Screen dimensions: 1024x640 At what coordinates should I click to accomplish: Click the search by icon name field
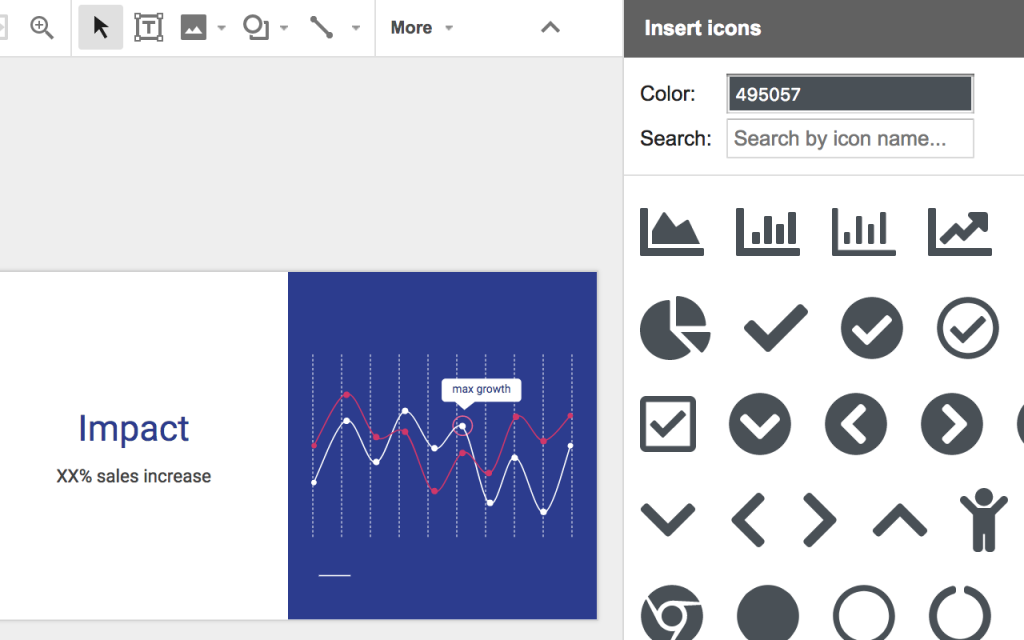pyautogui.click(x=849, y=138)
